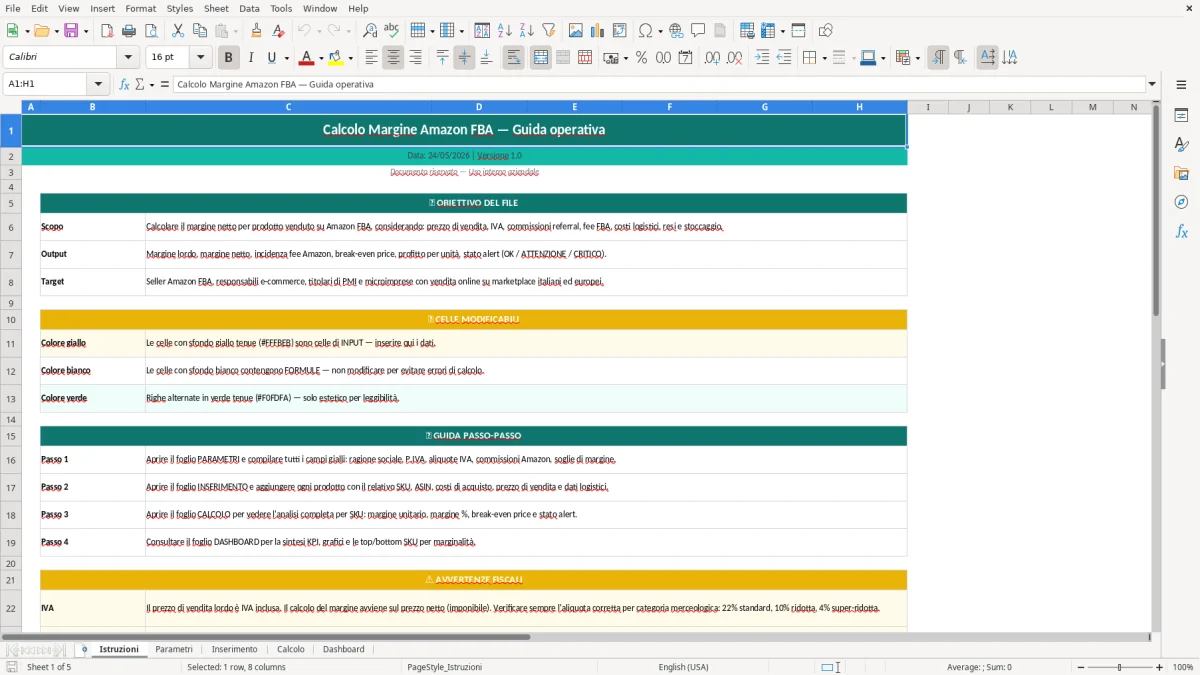Open the Sheet menu

pyautogui.click(x=216, y=8)
